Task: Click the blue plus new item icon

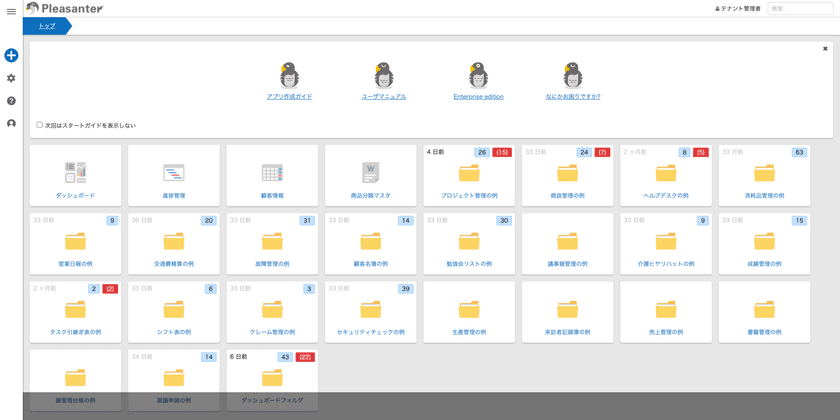Action: [11, 56]
